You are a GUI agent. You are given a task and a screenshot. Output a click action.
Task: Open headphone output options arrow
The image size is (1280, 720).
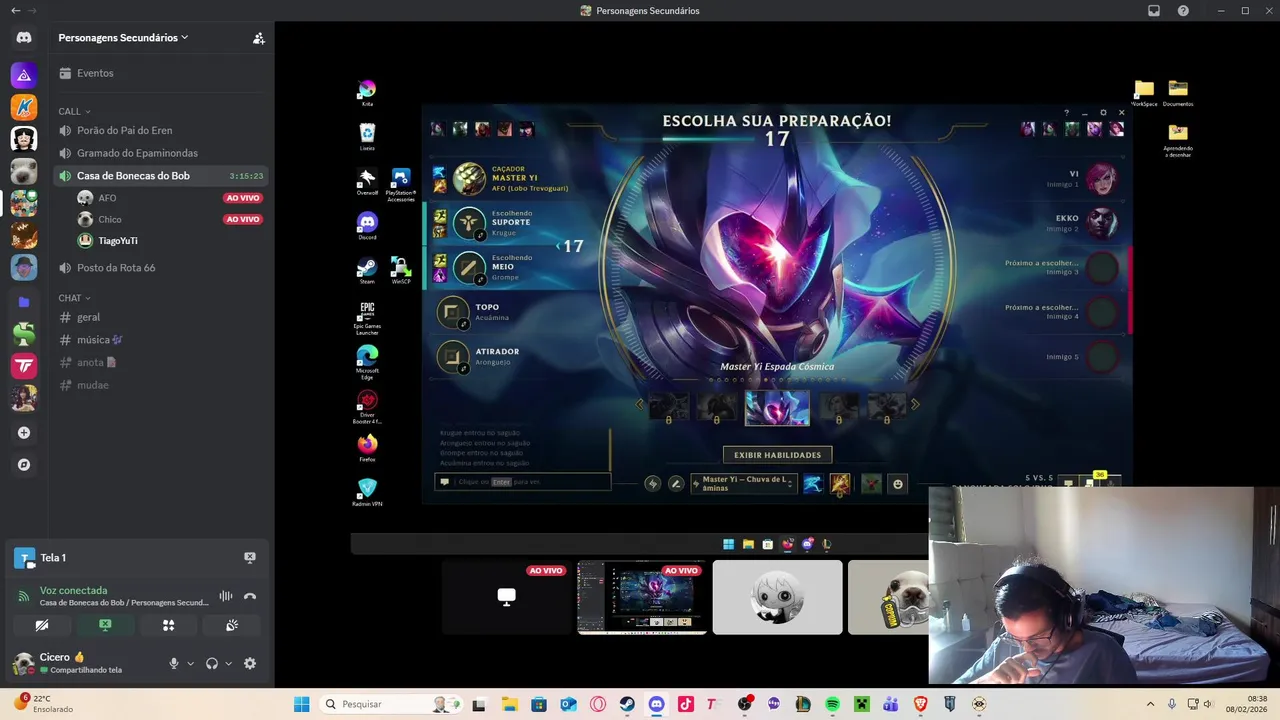click(228, 663)
